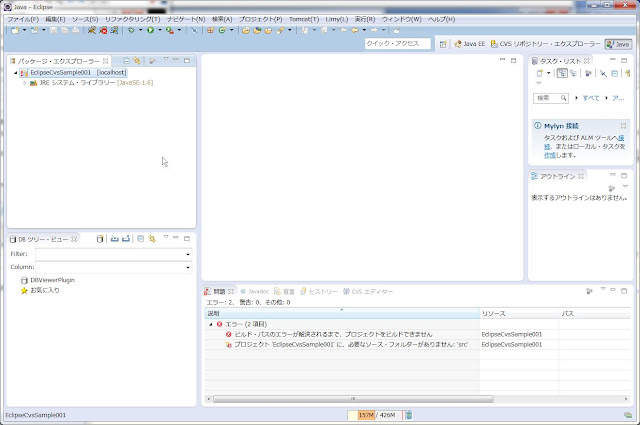This screenshot has height=425, width=640.
Task: Click the Run External Tools icon
Action: click(x=170, y=30)
